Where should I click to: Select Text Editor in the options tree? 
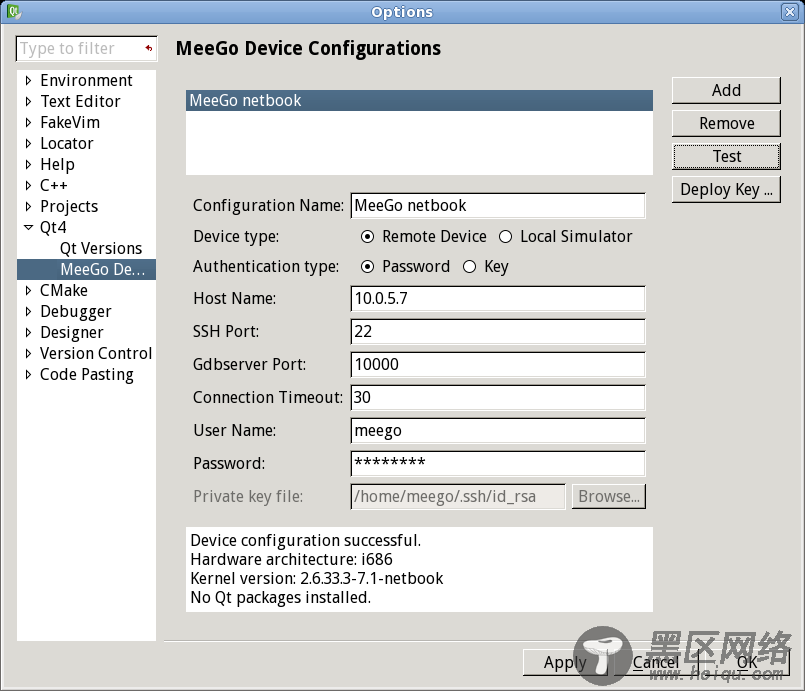(x=80, y=102)
